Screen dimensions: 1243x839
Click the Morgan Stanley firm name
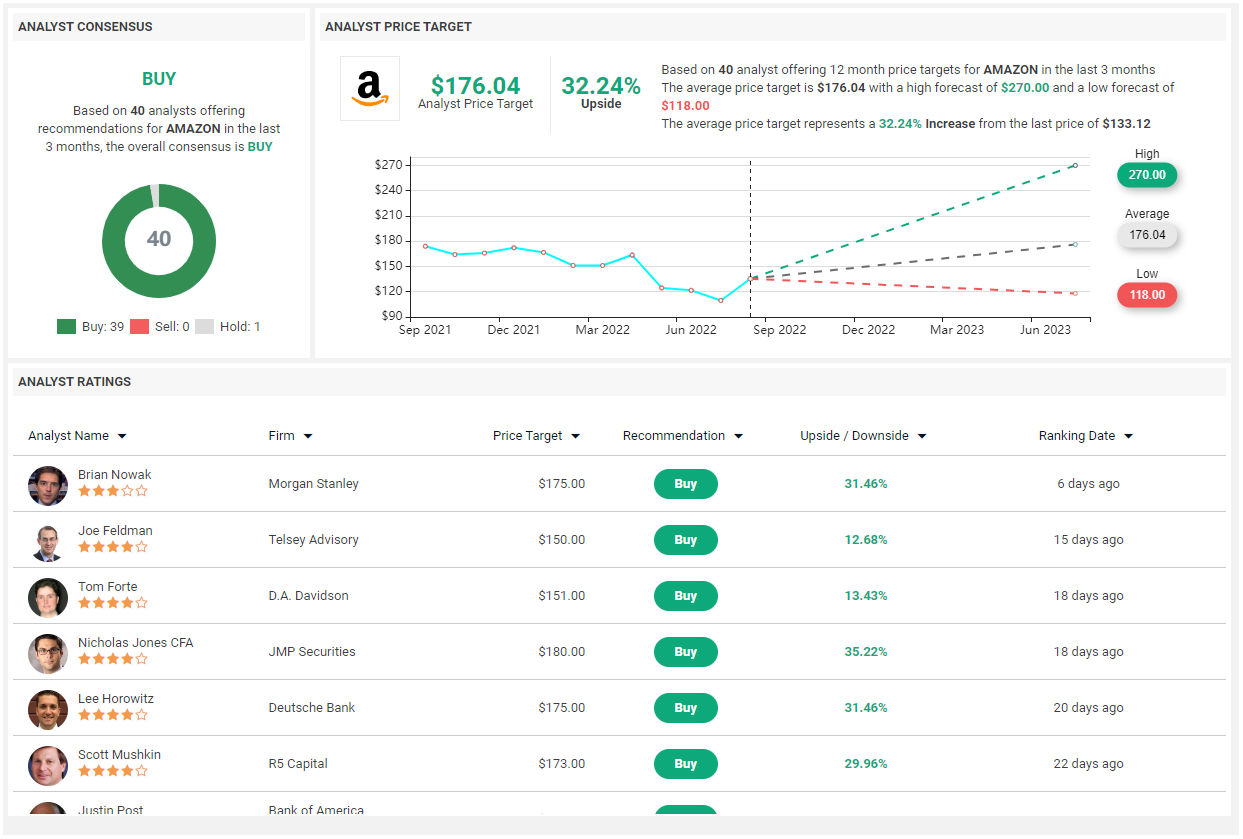[x=314, y=484]
